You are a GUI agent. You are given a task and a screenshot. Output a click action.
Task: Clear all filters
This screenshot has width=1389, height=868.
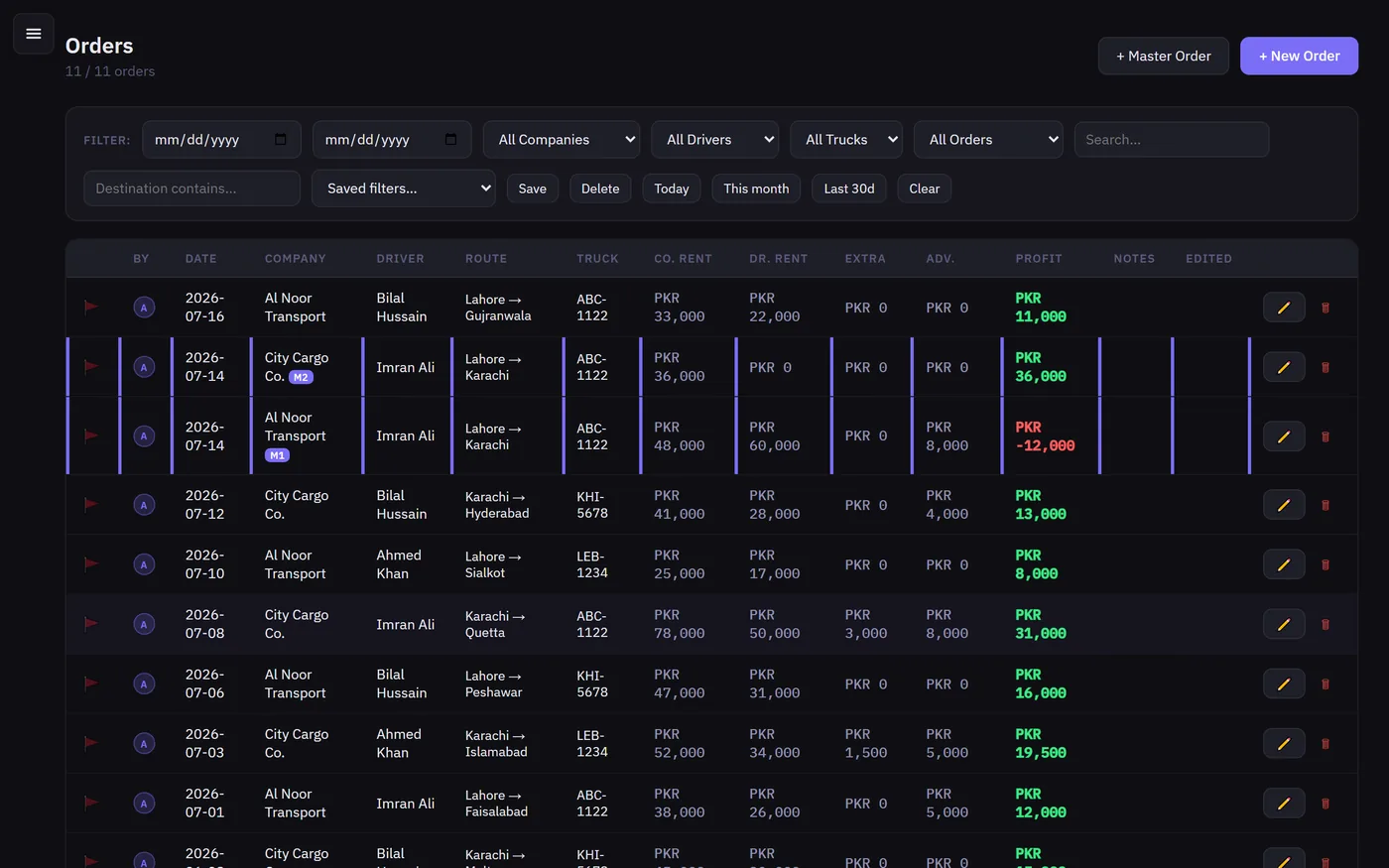click(925, 188)
